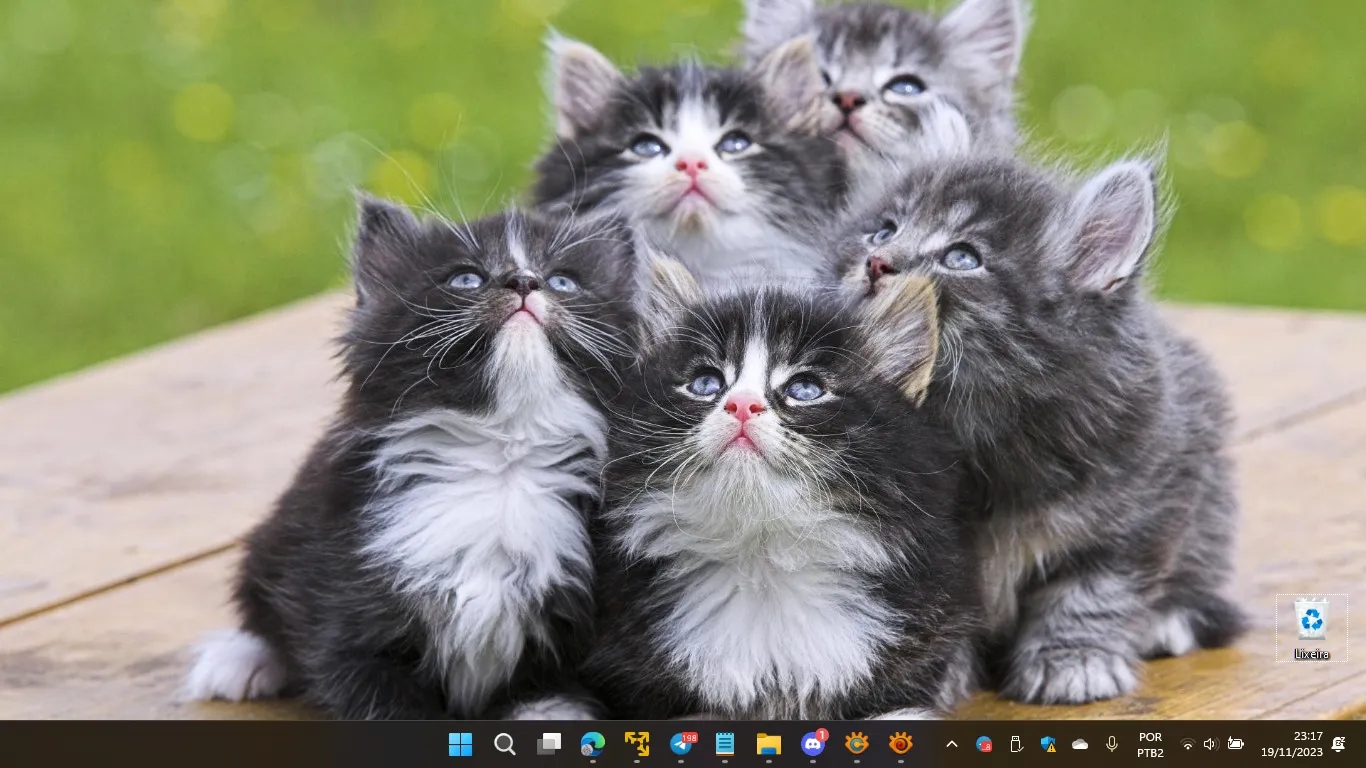Click the battery status tray icon
The height and width of the screenshot is (768, 1366).
1236,744
